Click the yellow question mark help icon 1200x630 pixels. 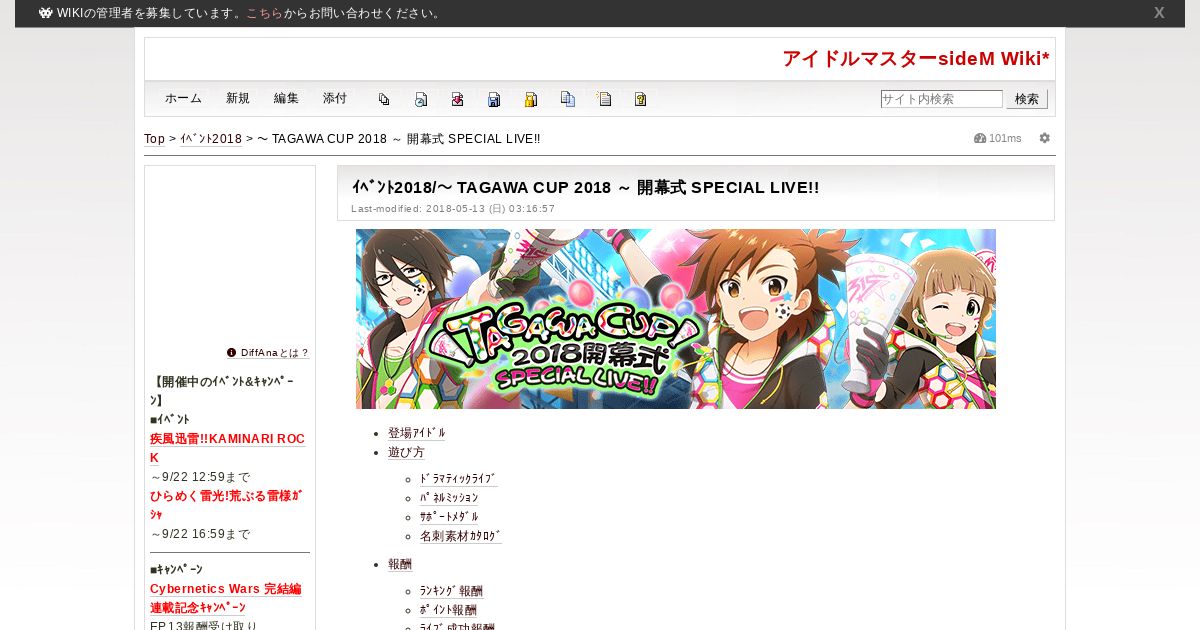pyautogui.click(x=641, y=99)
